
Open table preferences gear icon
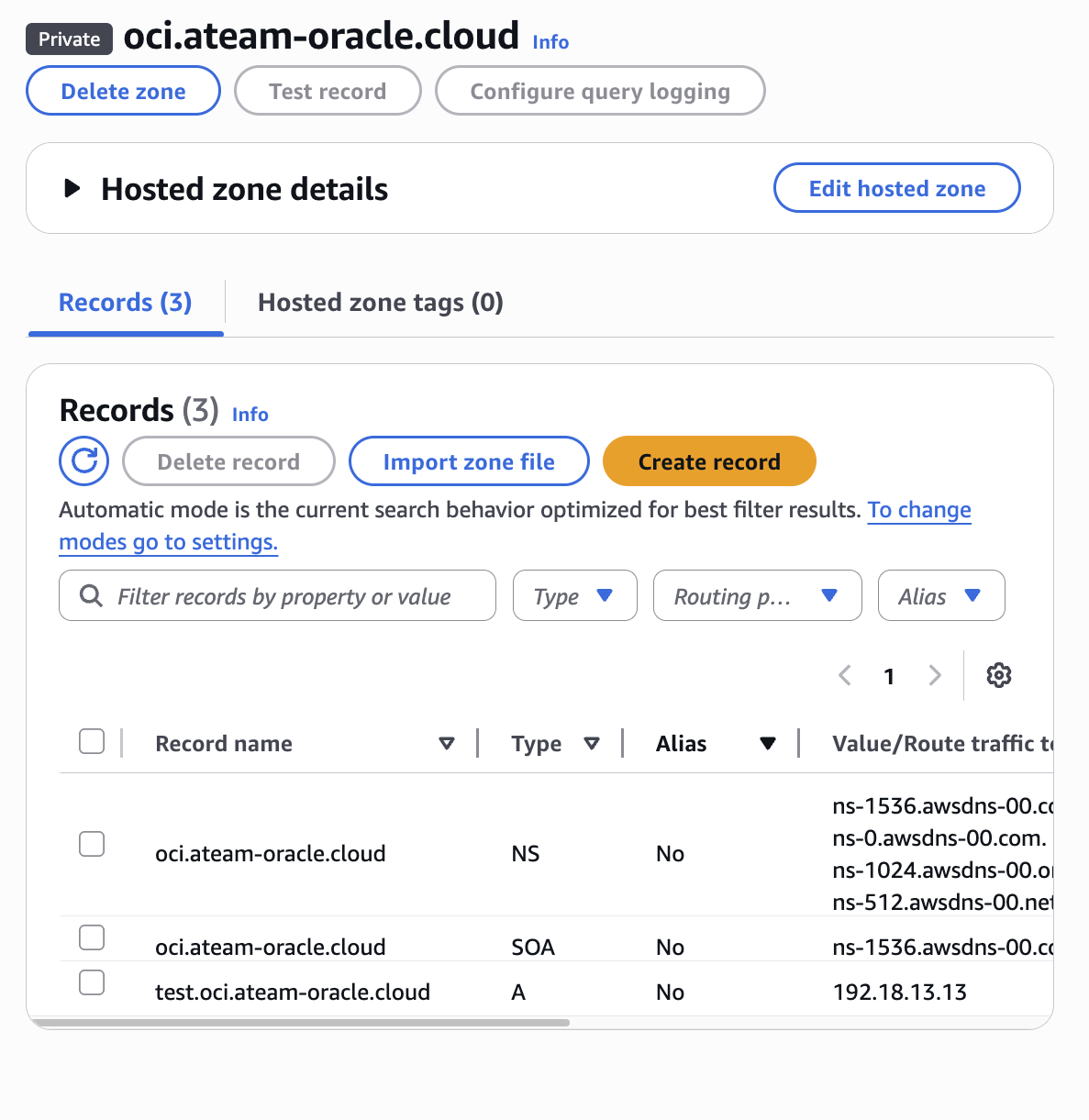pyautogui.click(x=998, y=676)
